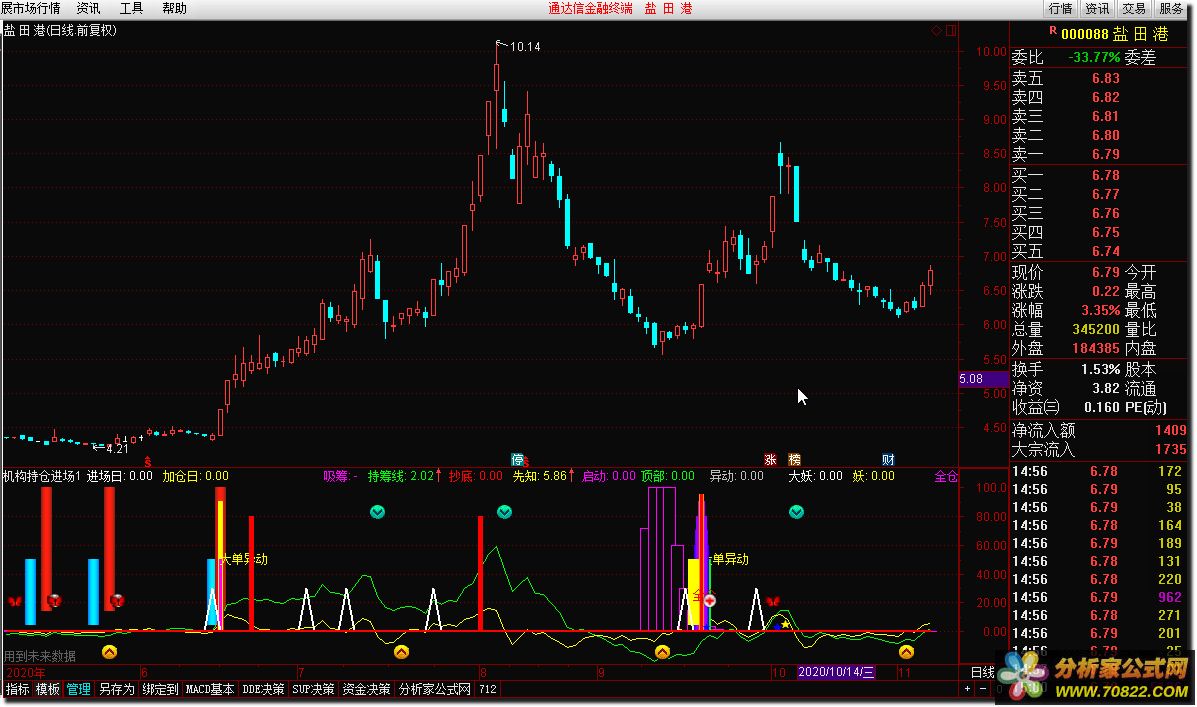The image size is (1197, 707).
Task: Click red ball icon beside the second red bar
Action: coord(117,600)
